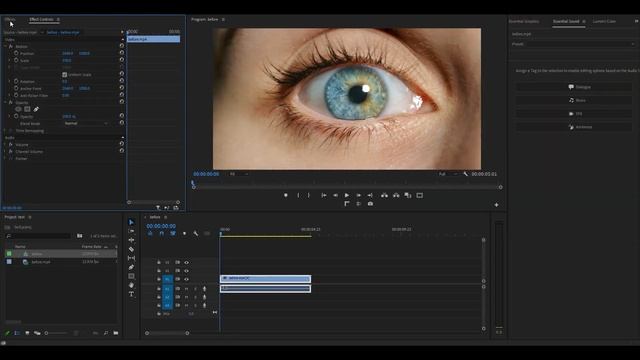Screen dimensions: 640x360
Task: Toggle the Uniform Scale checkbox
Action: (x=64, y=75)
